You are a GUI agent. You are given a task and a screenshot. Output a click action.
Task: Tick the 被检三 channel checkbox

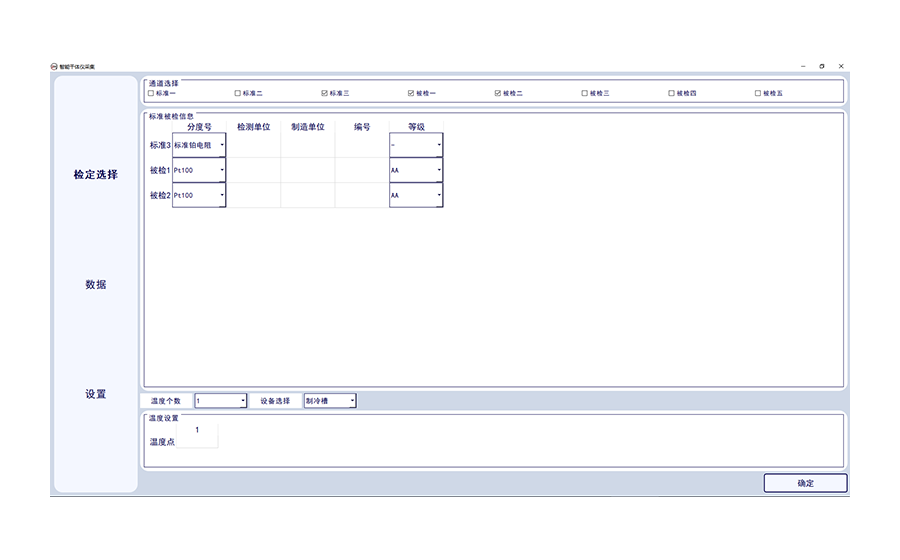pyautogui.click(x=585, y=93)
